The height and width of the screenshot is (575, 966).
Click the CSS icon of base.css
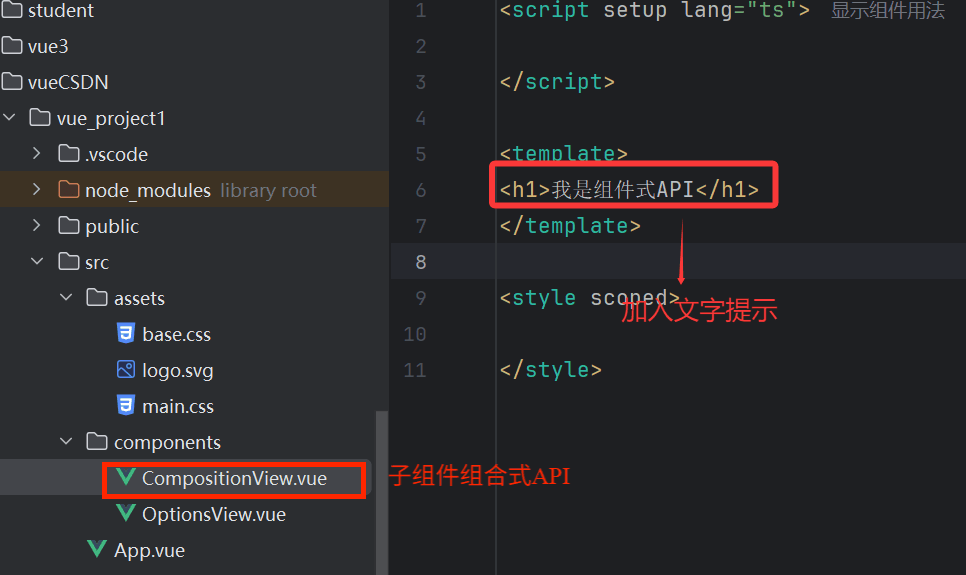(126, 333)
